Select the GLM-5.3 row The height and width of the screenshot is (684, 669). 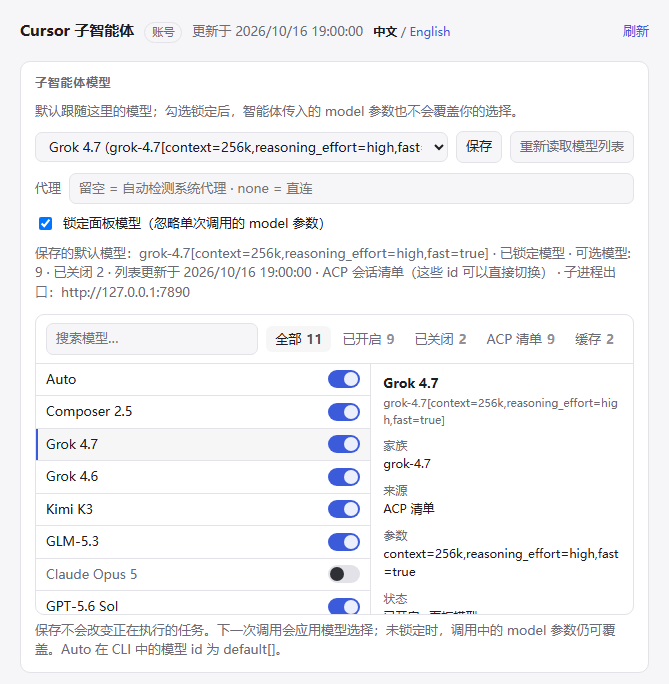(203, 541)
